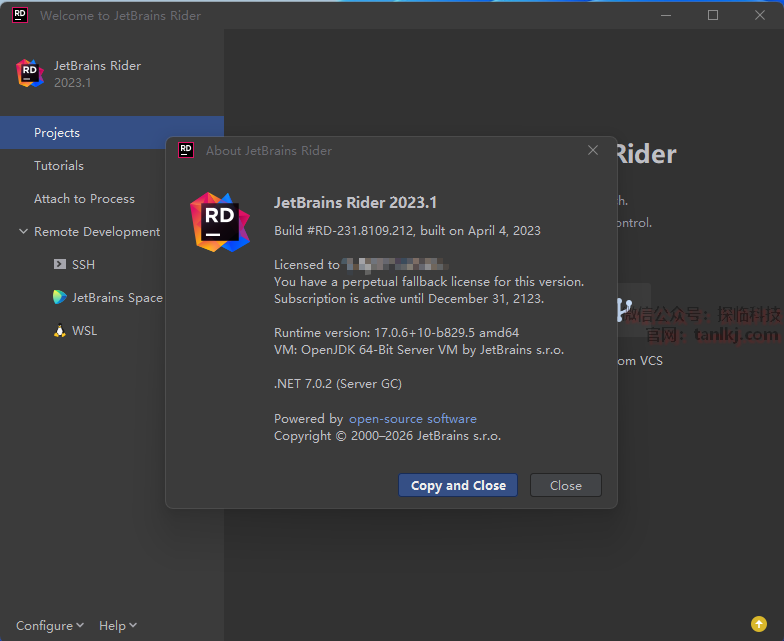This screenshot has width=784, height=641.
Task: Click the large Rider logo in About dialog
Action: coord(220,221)
